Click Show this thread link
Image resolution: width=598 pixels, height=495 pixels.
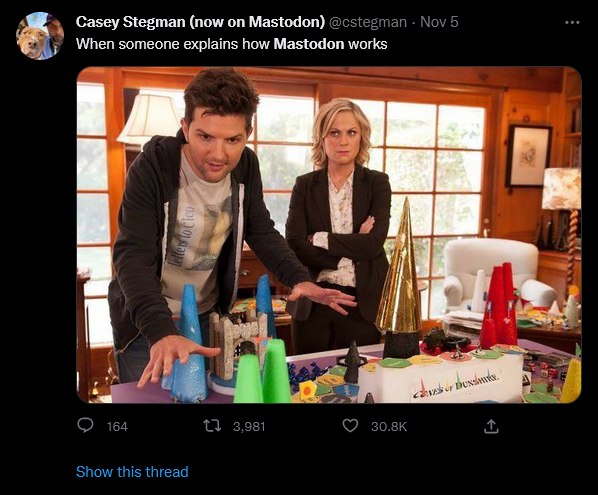pos(132,472)
